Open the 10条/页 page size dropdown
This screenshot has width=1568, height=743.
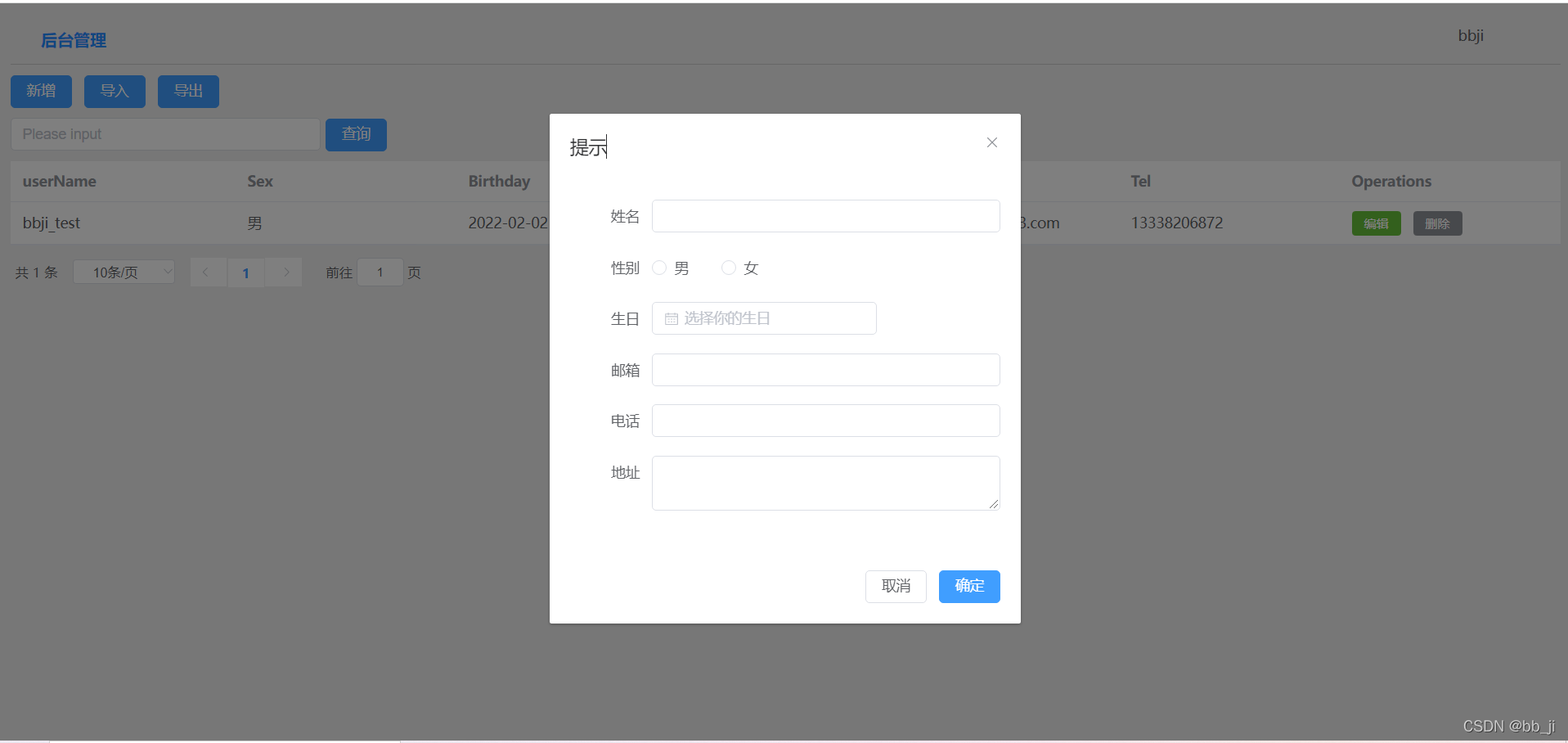point(124,272)
